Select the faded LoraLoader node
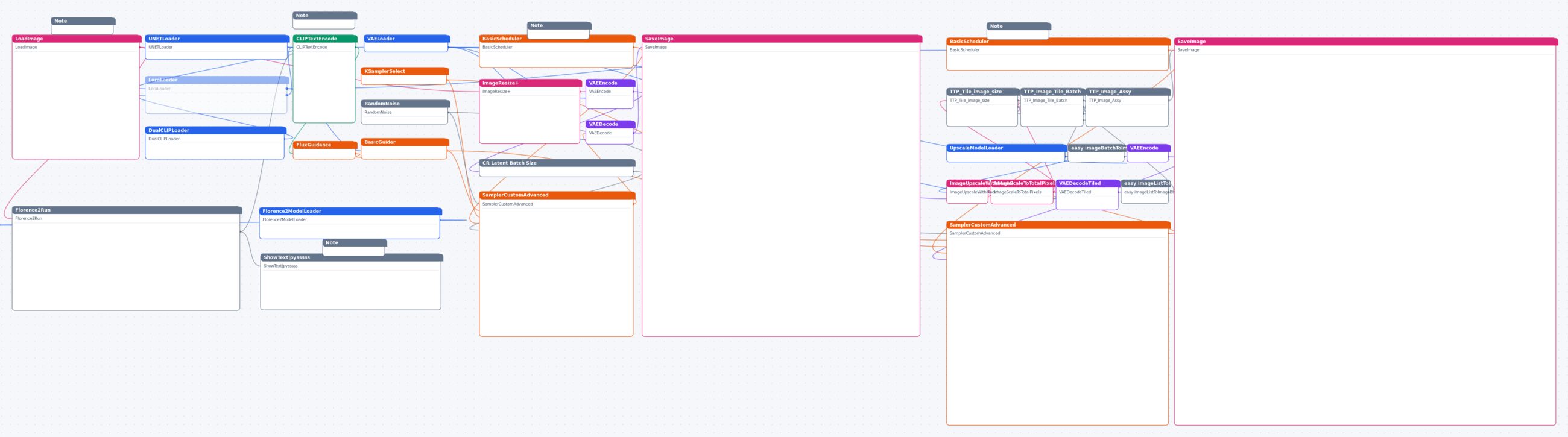The image size is (1568, 437). pyautogui.click(x=216, y=95)
